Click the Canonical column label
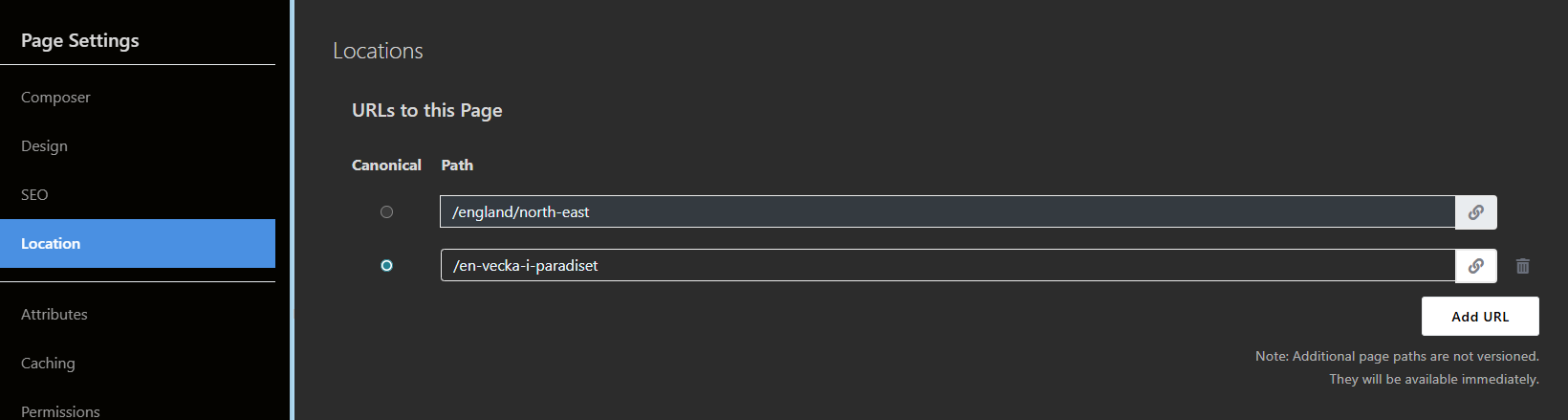The height and width of the screenshot is (420, 1568). 386,166
